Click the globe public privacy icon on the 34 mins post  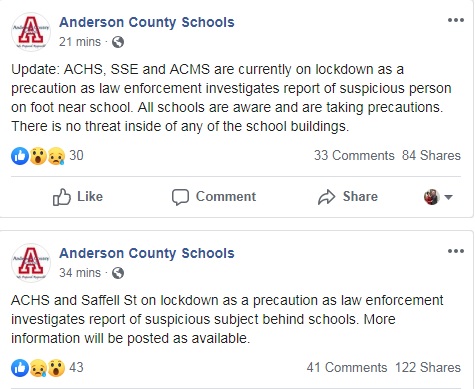click(x=118, y=273)
